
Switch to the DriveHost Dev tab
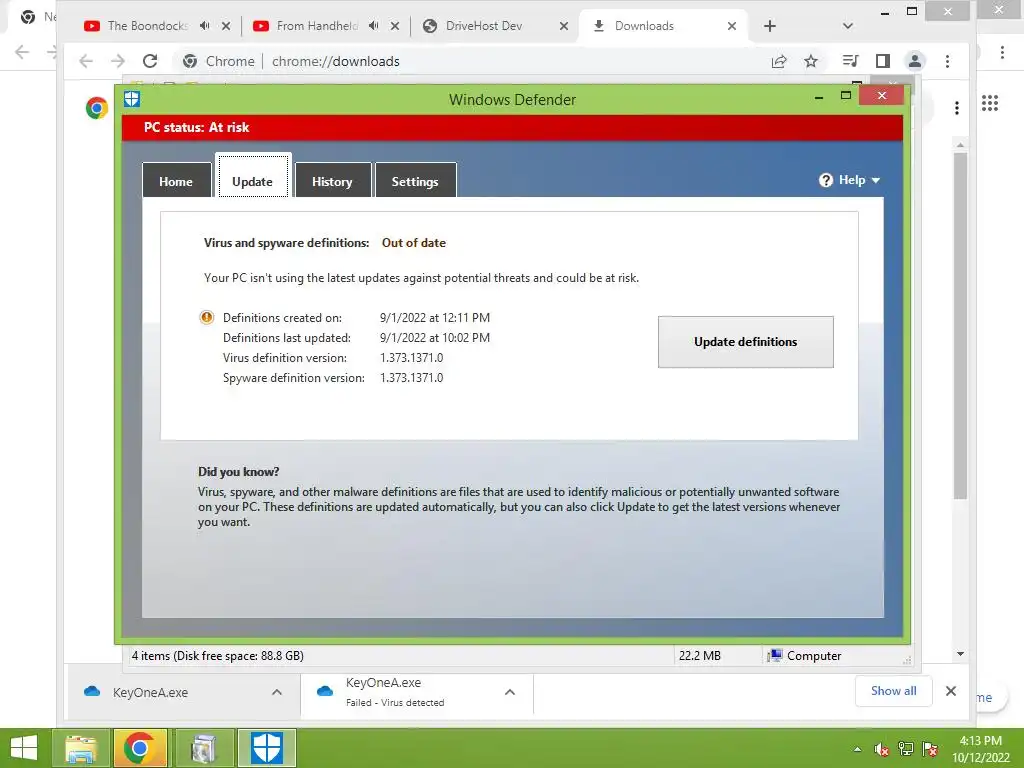[x=484, y=26]
